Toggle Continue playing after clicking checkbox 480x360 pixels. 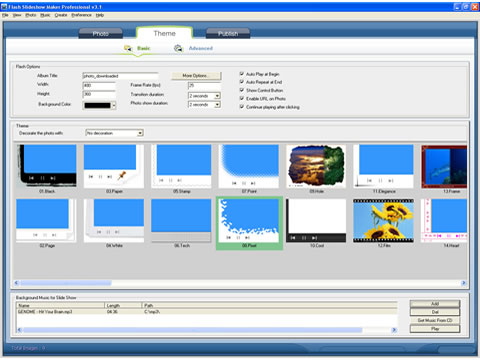242,107
